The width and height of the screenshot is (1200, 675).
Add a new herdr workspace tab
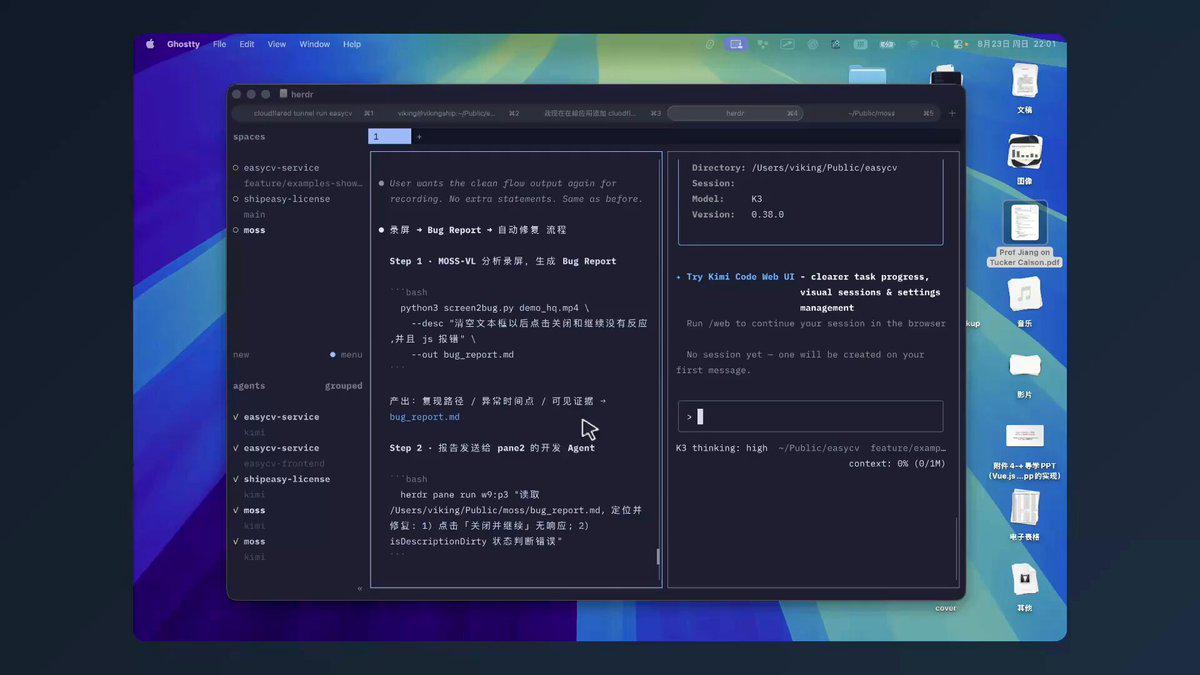click(419, 137)
